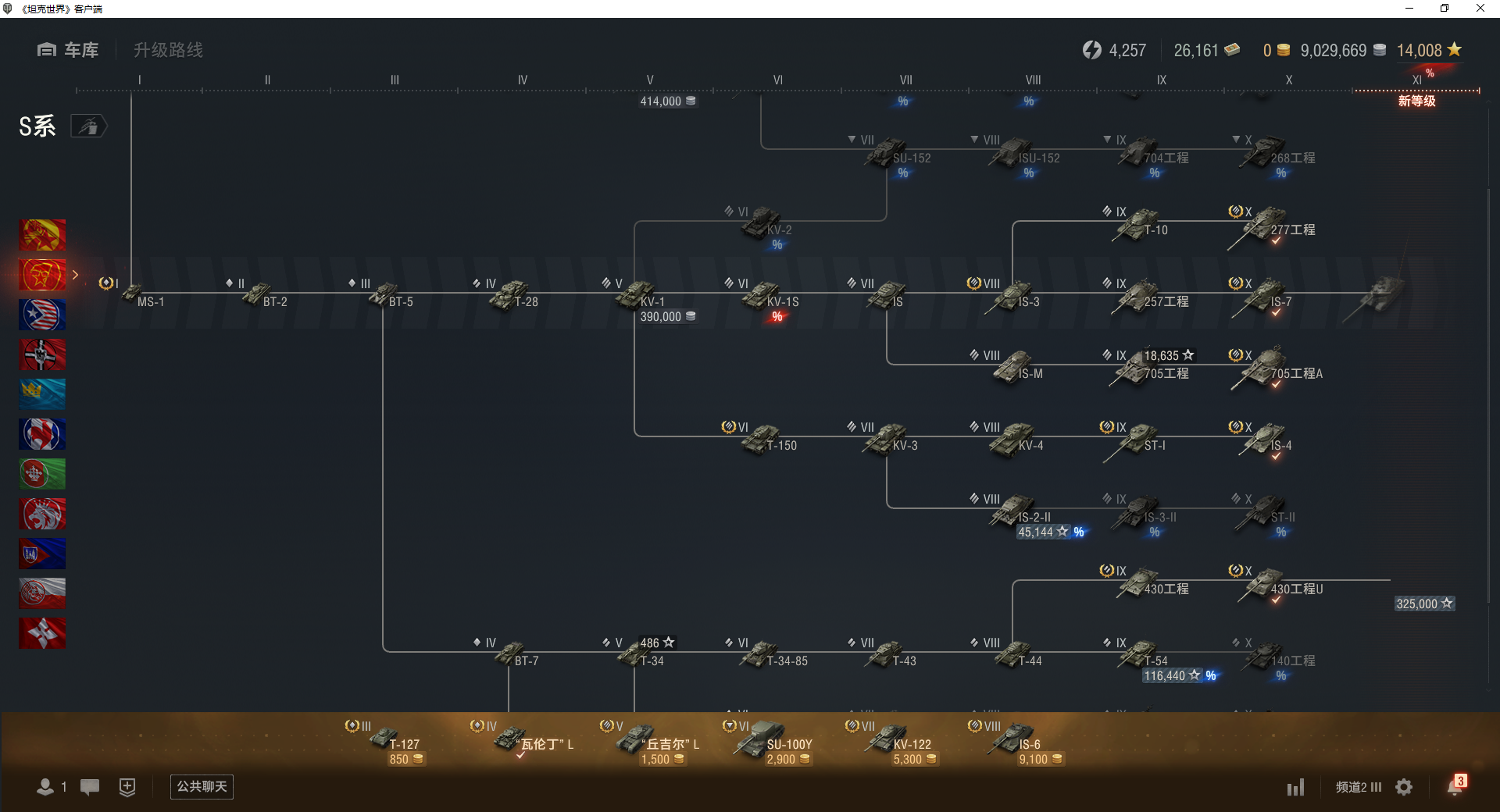This screenshot has height=812, width=1500.
Task: Select the Sweden crown flag
Action: point(42,394)
